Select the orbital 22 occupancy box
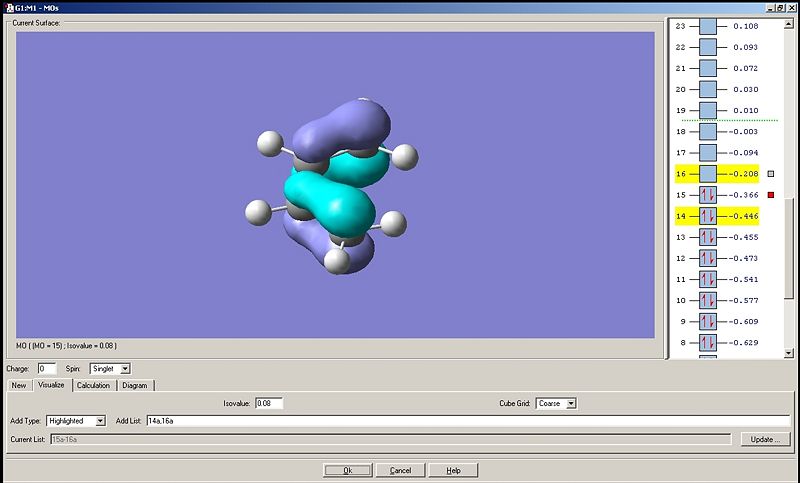The width and height of the screenshot is (800, 483). [x=708, y=47]
